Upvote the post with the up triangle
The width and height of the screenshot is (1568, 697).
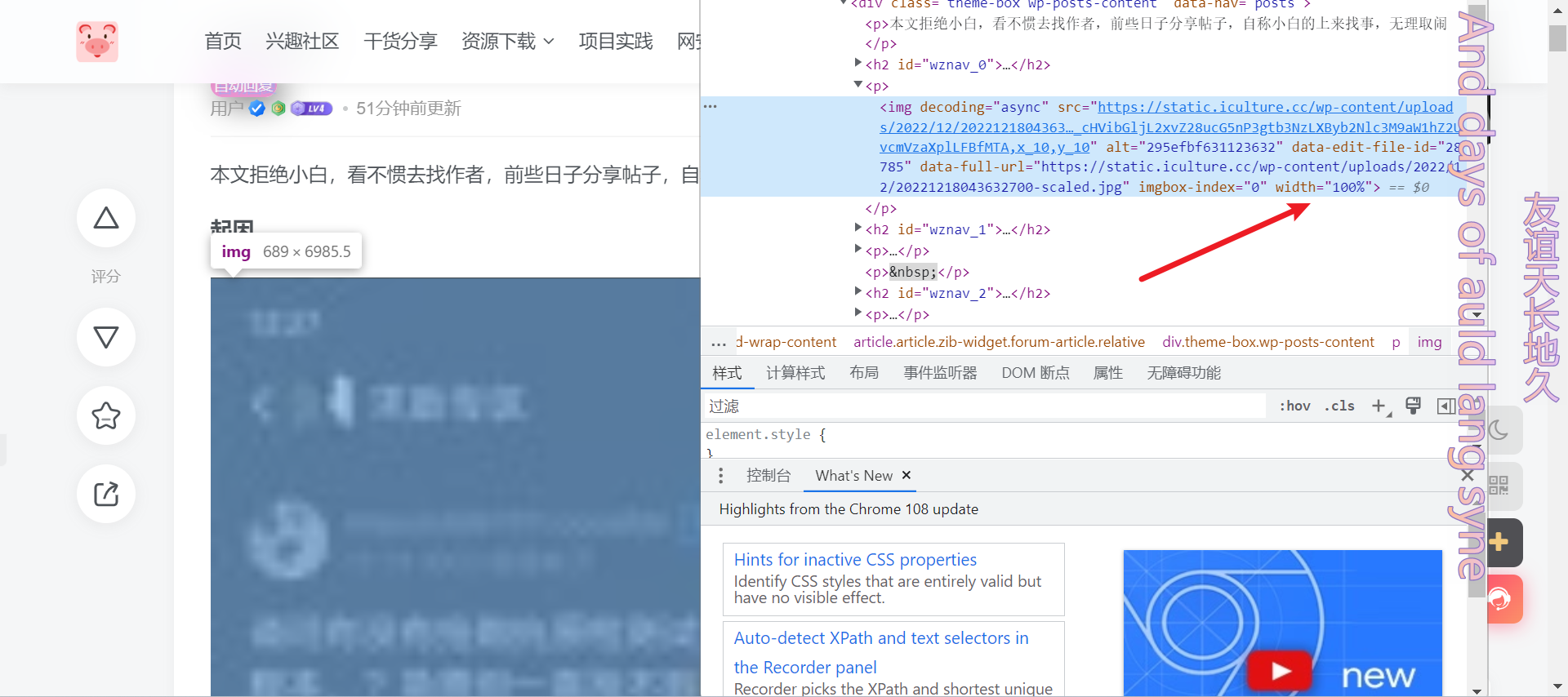(106, 218)
